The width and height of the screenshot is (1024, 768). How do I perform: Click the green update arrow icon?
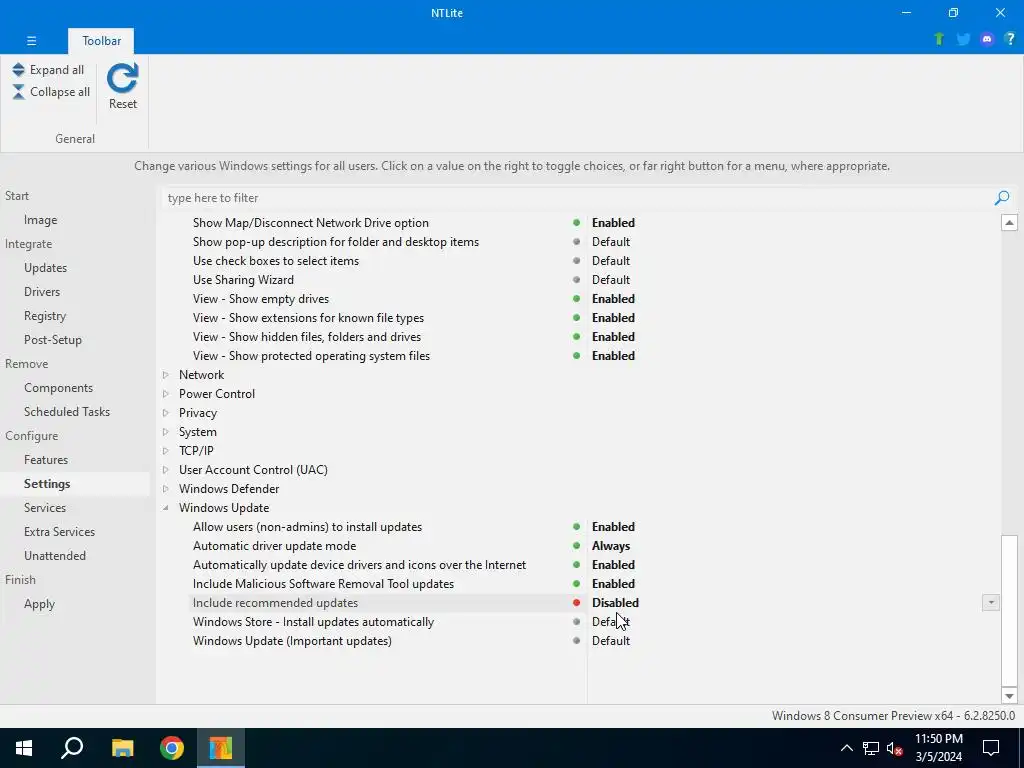coord(939,39)
